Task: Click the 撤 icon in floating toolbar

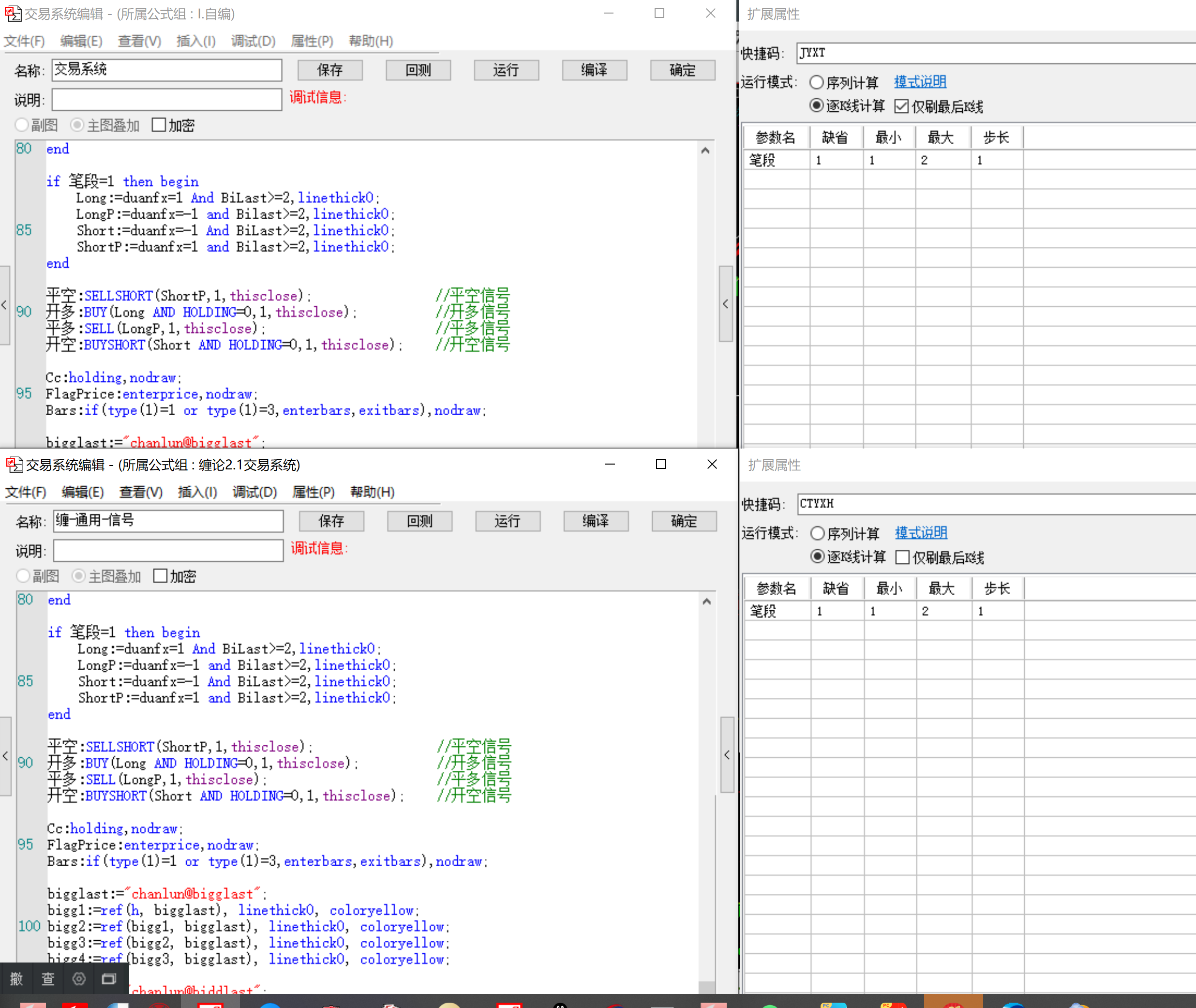Action: (x=16, y=979)
